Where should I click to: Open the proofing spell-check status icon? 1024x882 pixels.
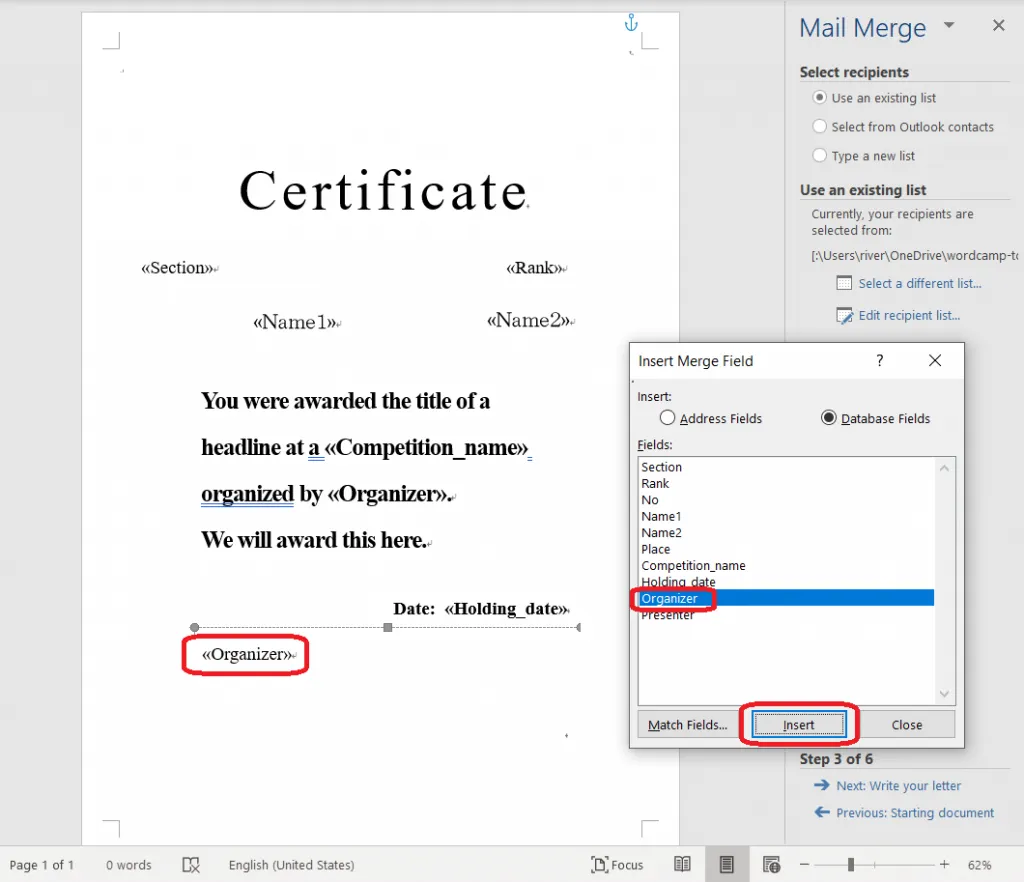(x=192, y=865)
